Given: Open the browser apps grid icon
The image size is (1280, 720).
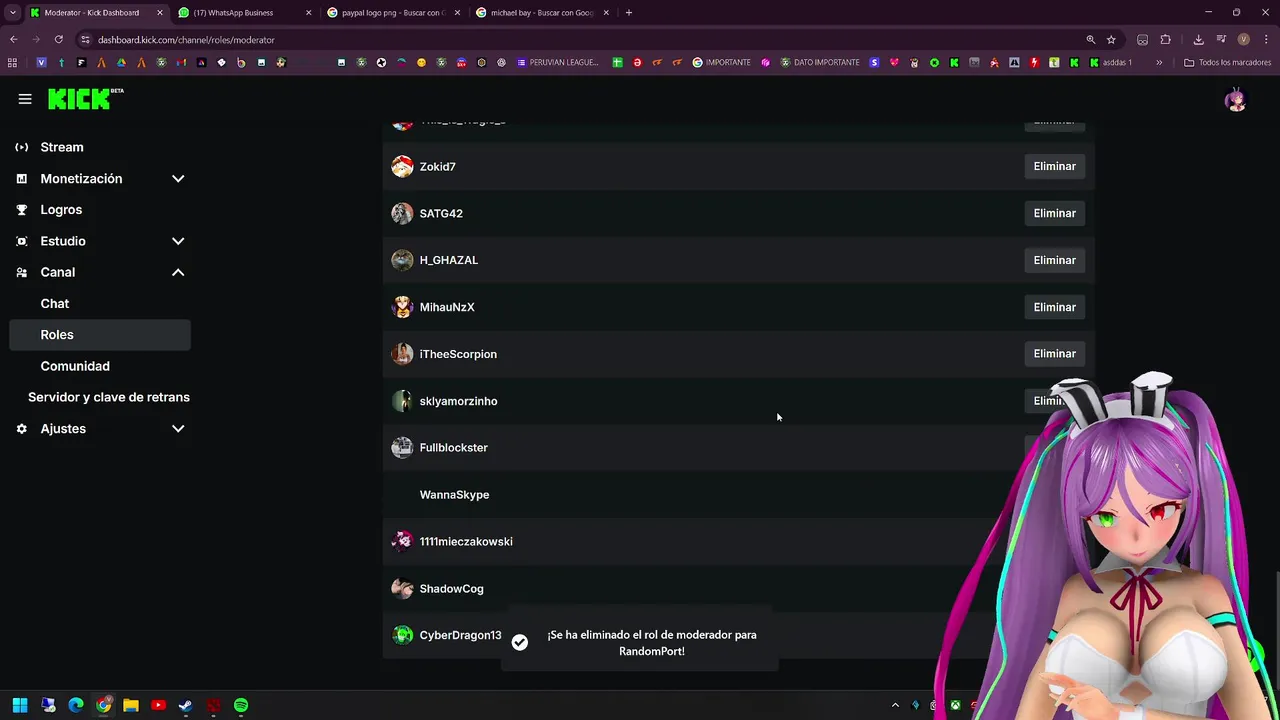Looking at the screenshot, I should tap(12, 62).
